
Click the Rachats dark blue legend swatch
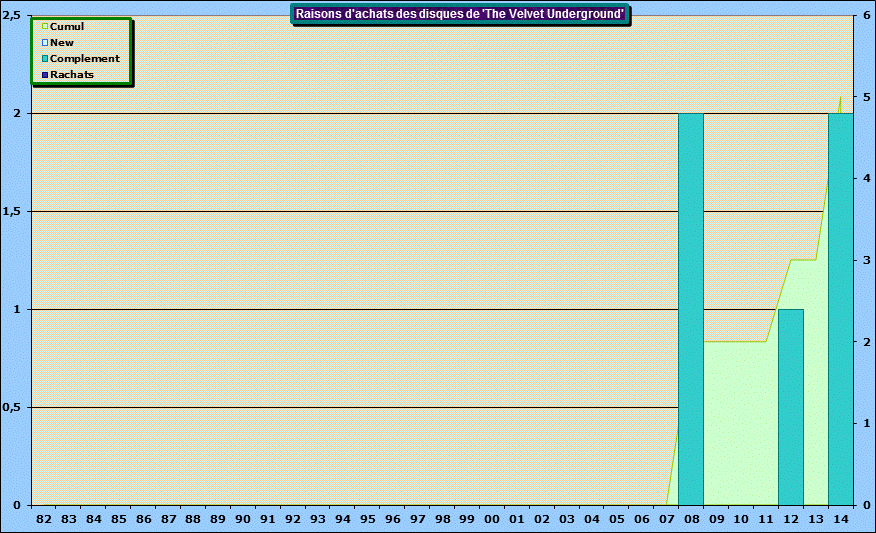[x=45, y=75]
